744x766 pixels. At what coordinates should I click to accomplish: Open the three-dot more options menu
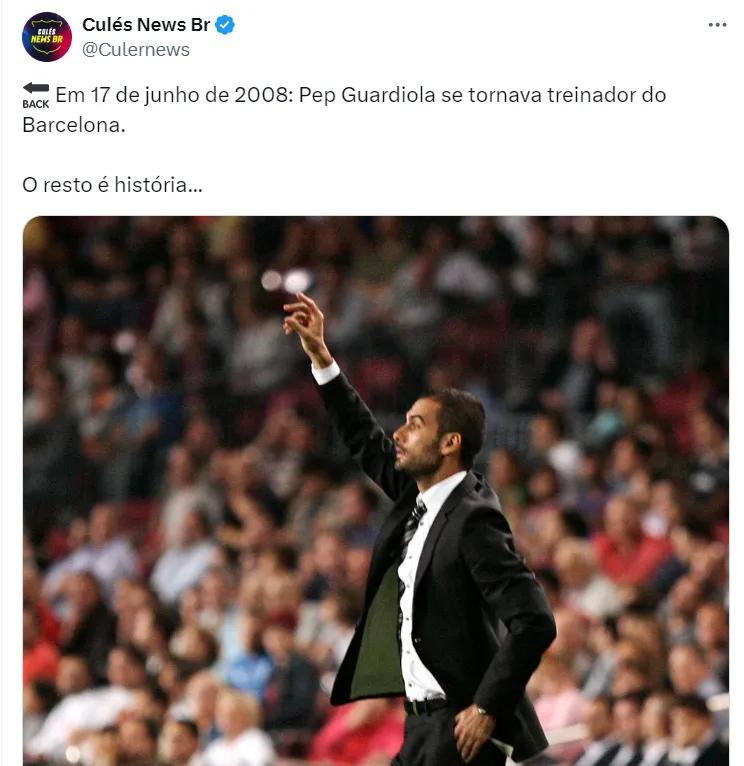coord(717,25)
